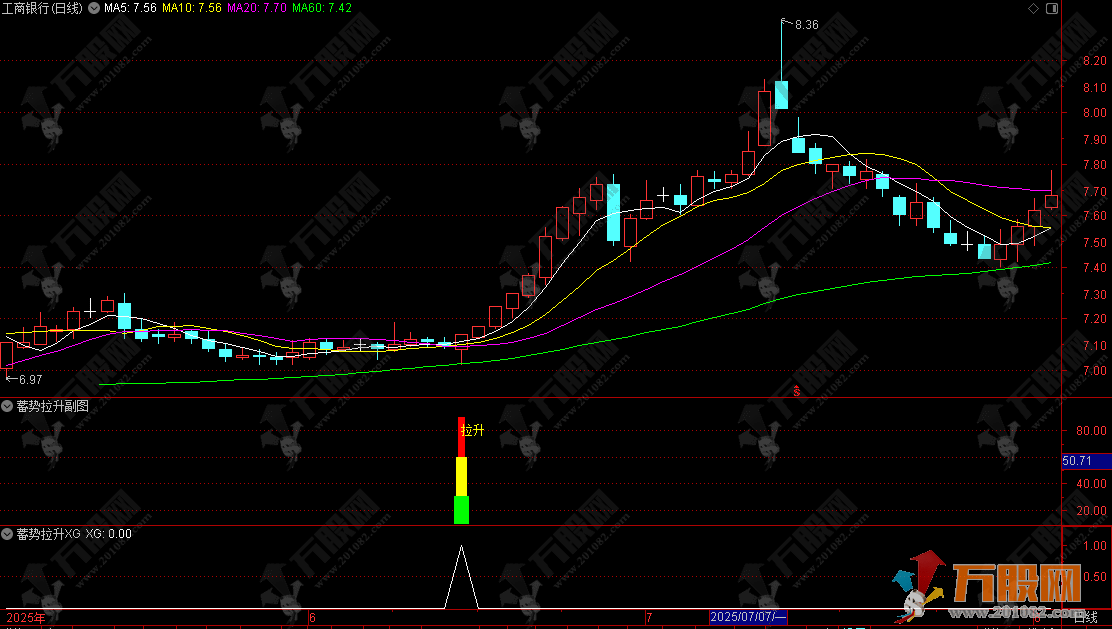
Task: Click the yellow 拉升 signal label
Action: (x=472, y=430)
